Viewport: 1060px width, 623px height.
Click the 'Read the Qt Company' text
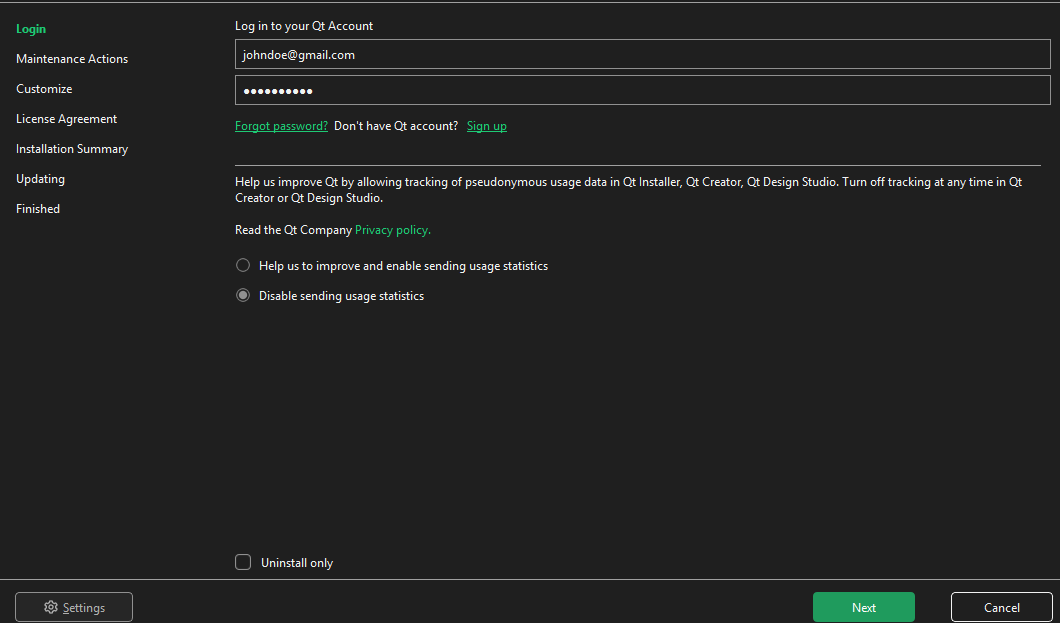(x=293, y=230)
